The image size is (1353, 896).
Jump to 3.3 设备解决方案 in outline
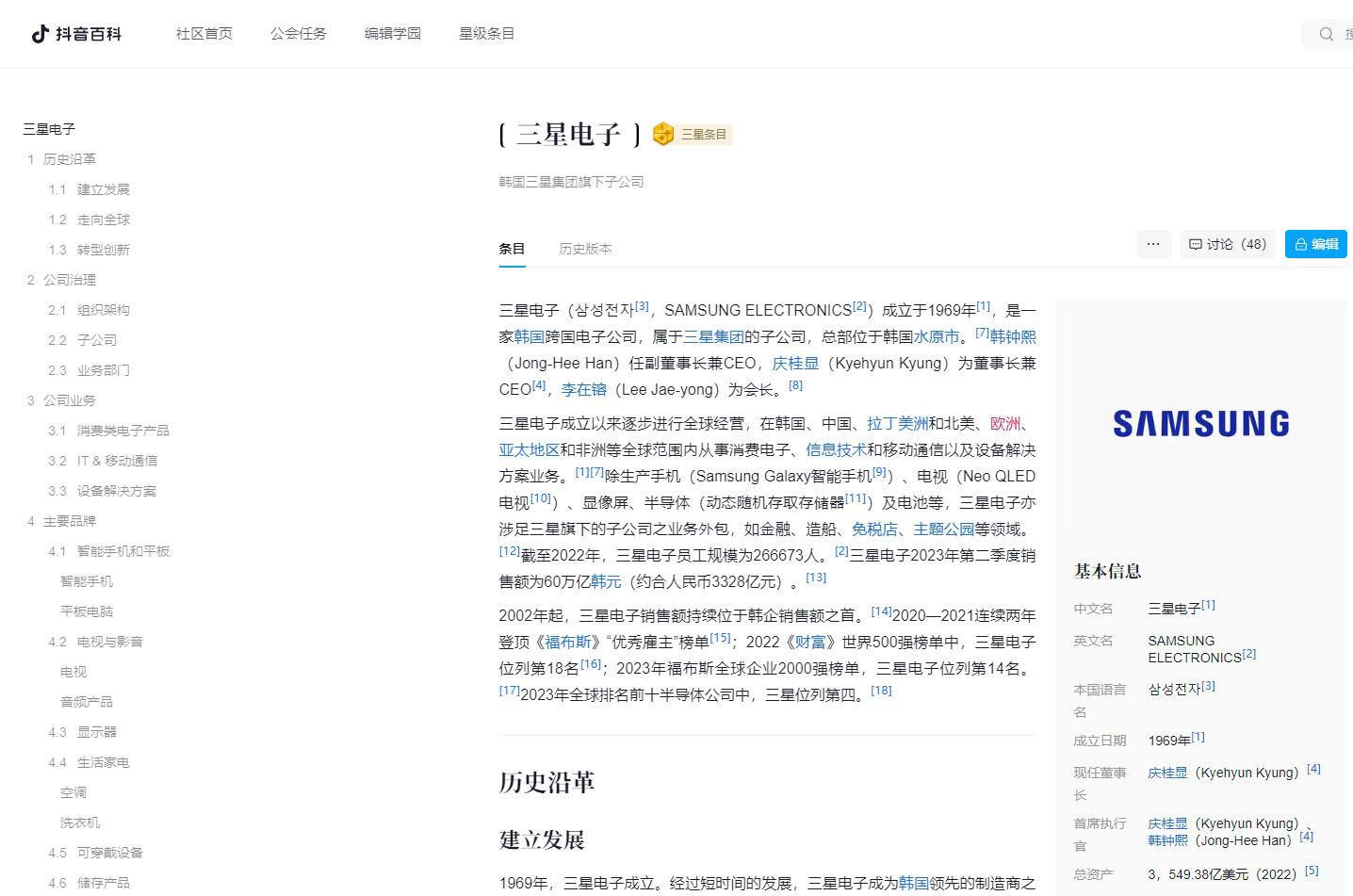click(x=103, y=491)
